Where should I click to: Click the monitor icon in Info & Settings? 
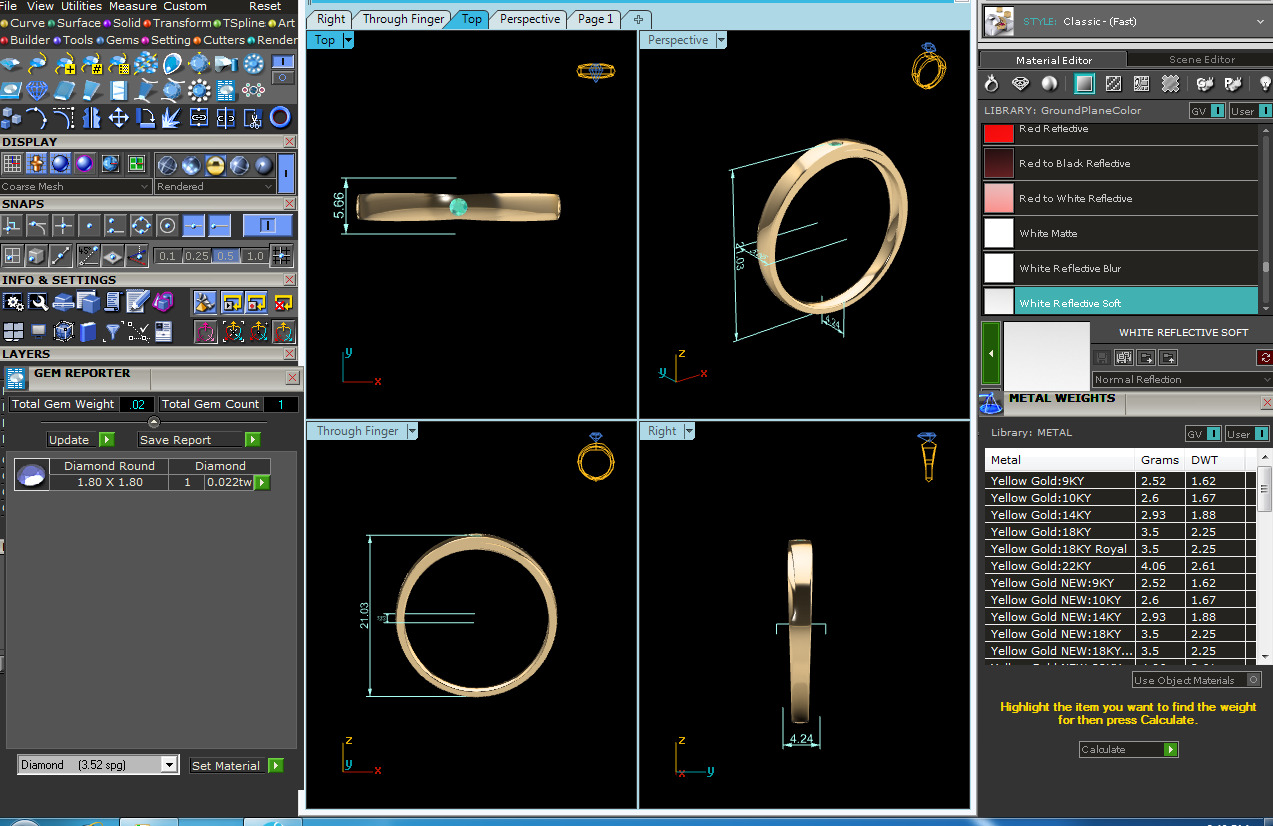point(38,331)
